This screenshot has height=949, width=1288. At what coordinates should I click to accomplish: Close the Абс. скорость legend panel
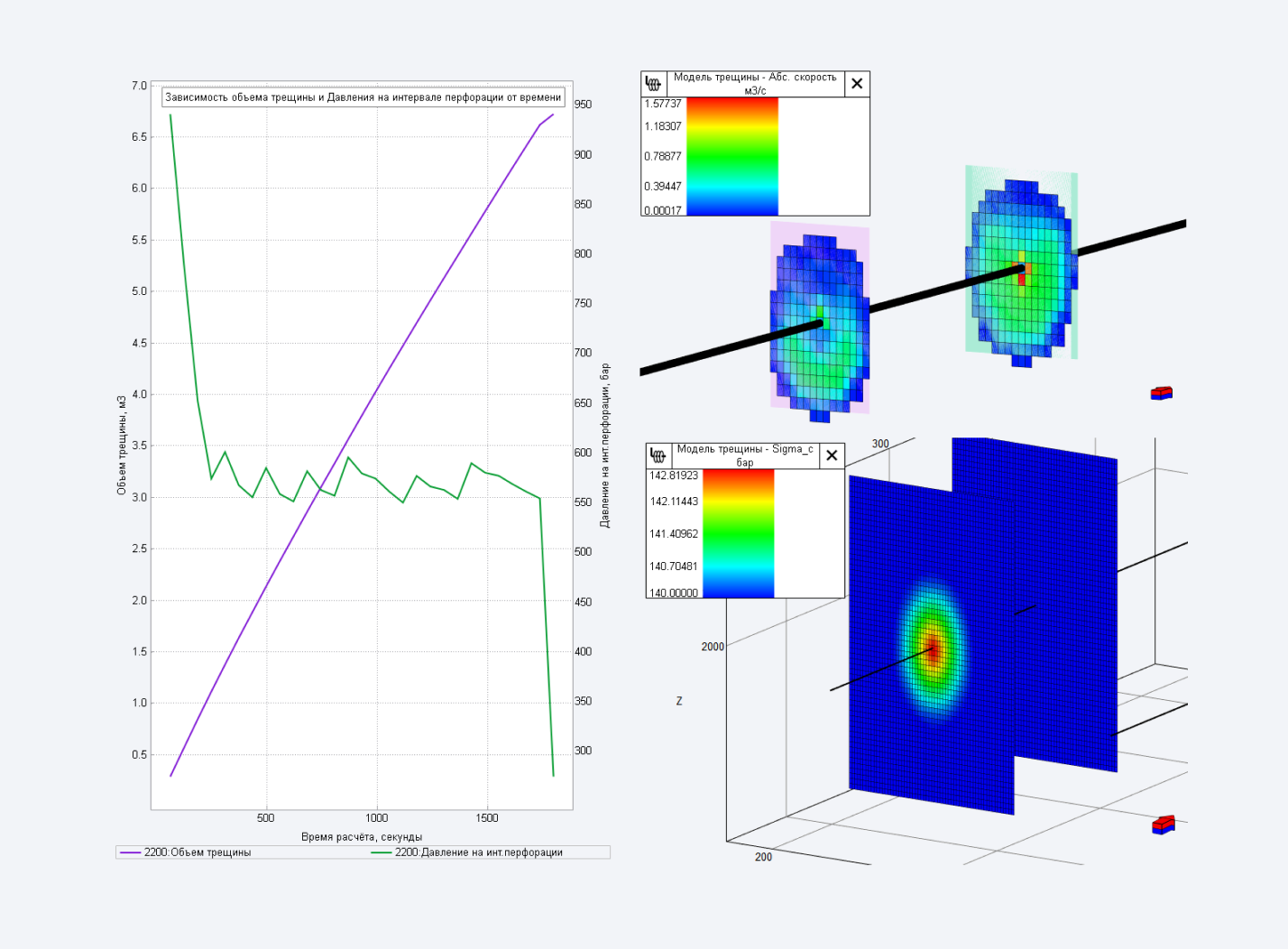pyautogui.click(x=857, y=84)
